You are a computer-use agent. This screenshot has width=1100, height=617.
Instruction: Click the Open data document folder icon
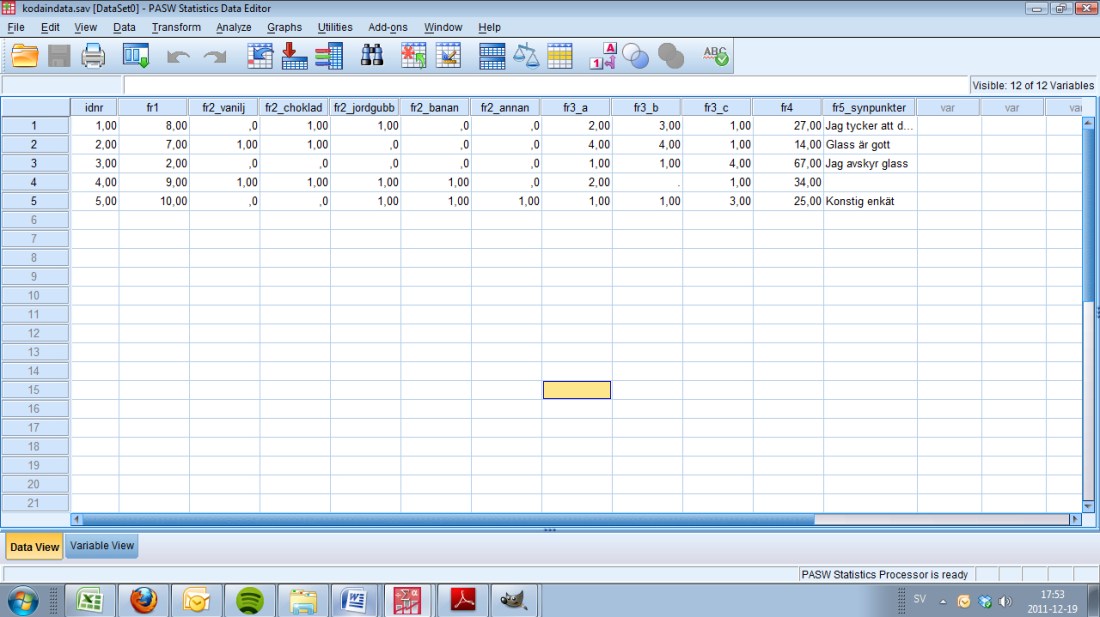[25, 57]
